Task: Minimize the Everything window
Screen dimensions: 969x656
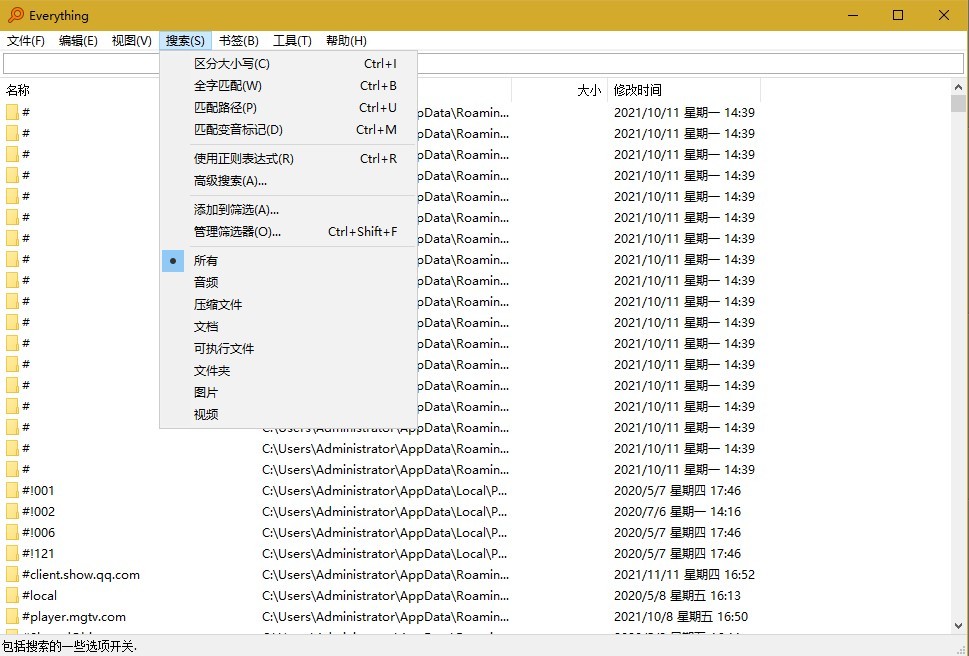Action: point(853,15)
